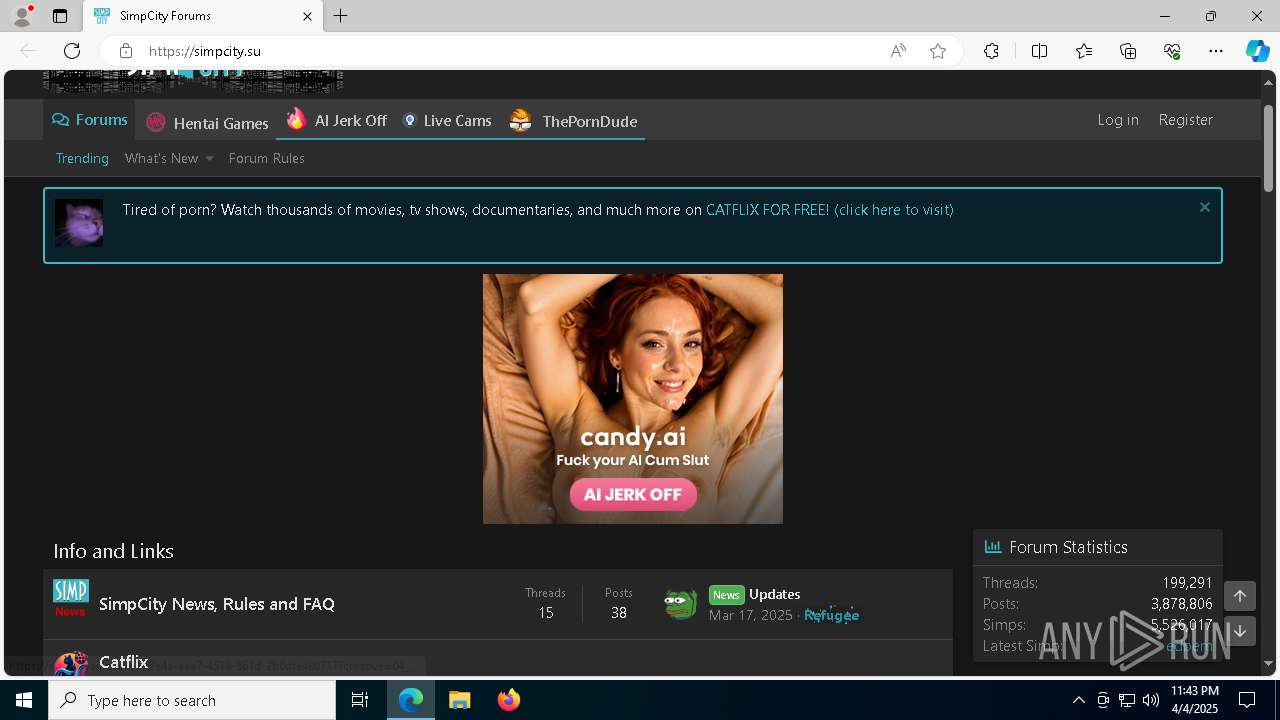Viewport: 1280px width, 720px height.
Task: Open the Catflix forum link
Action: [123, 662]
